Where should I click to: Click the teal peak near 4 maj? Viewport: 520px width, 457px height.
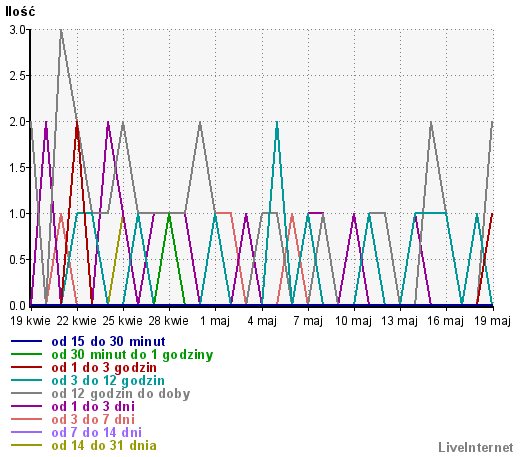point(277,123)
